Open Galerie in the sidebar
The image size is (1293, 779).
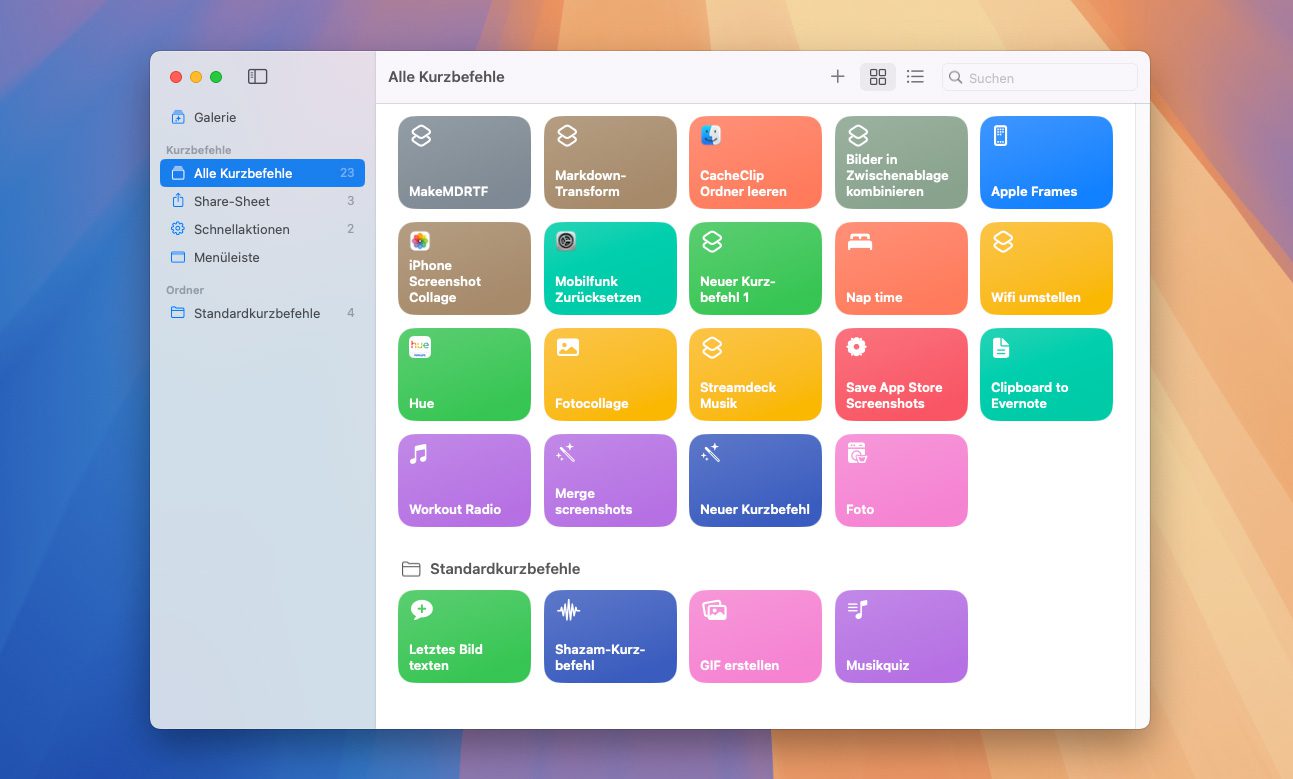pyautogui.click(x=215, y=117)
